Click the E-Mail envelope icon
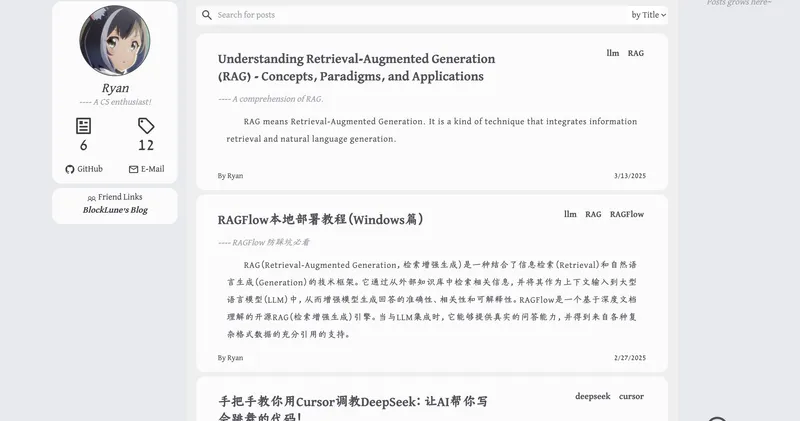Screen dimensions: 800x421 click(134, 170)
